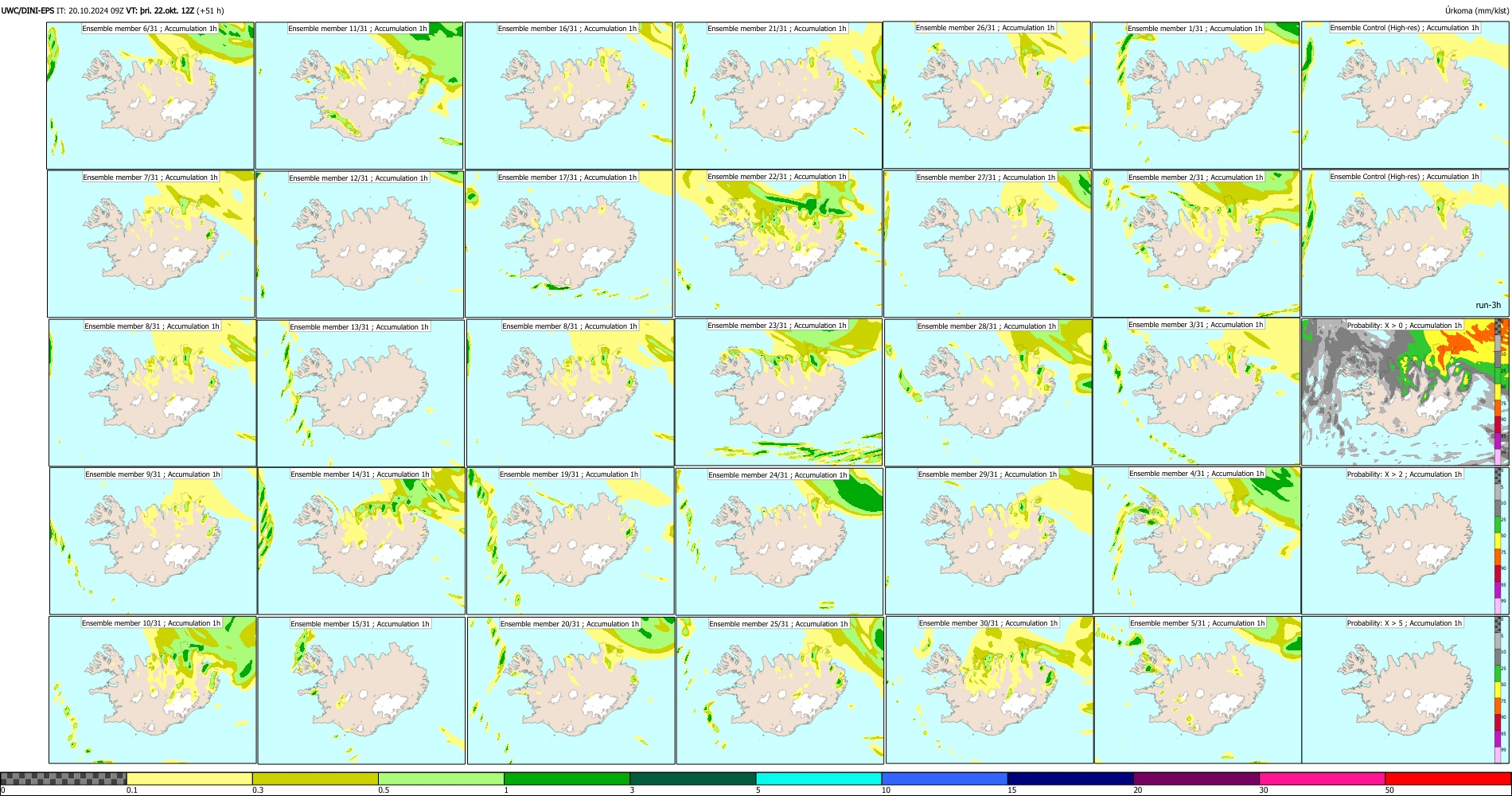
Task: Click the 'Probability: X > 0 ; Accumulation 1h' title
Action: 1405,325
